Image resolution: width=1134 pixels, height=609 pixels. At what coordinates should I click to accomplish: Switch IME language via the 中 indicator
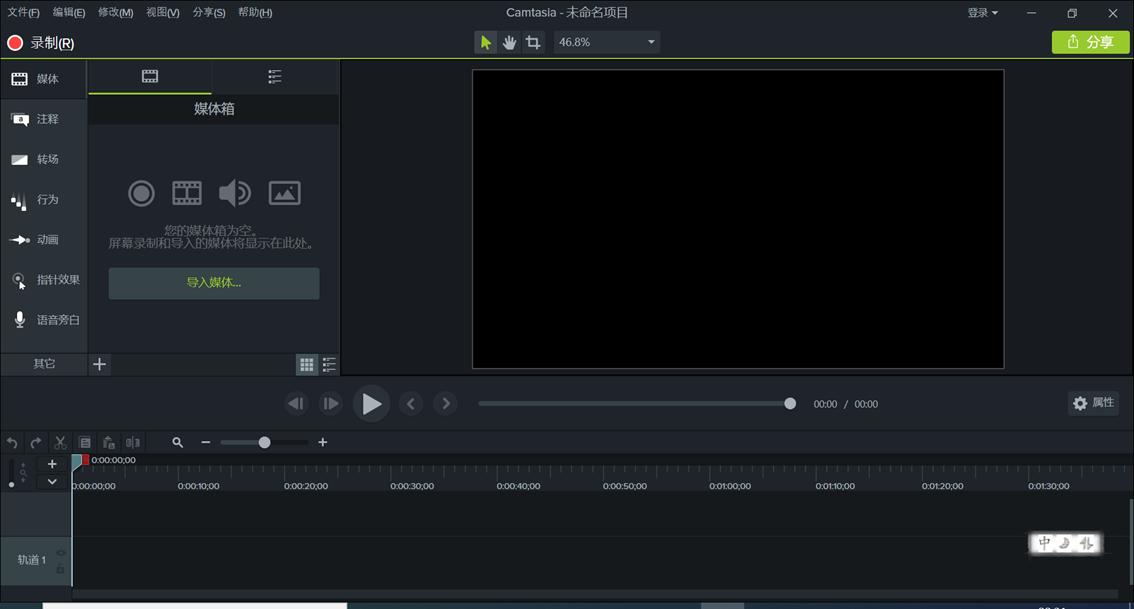tap(1044, 543)
